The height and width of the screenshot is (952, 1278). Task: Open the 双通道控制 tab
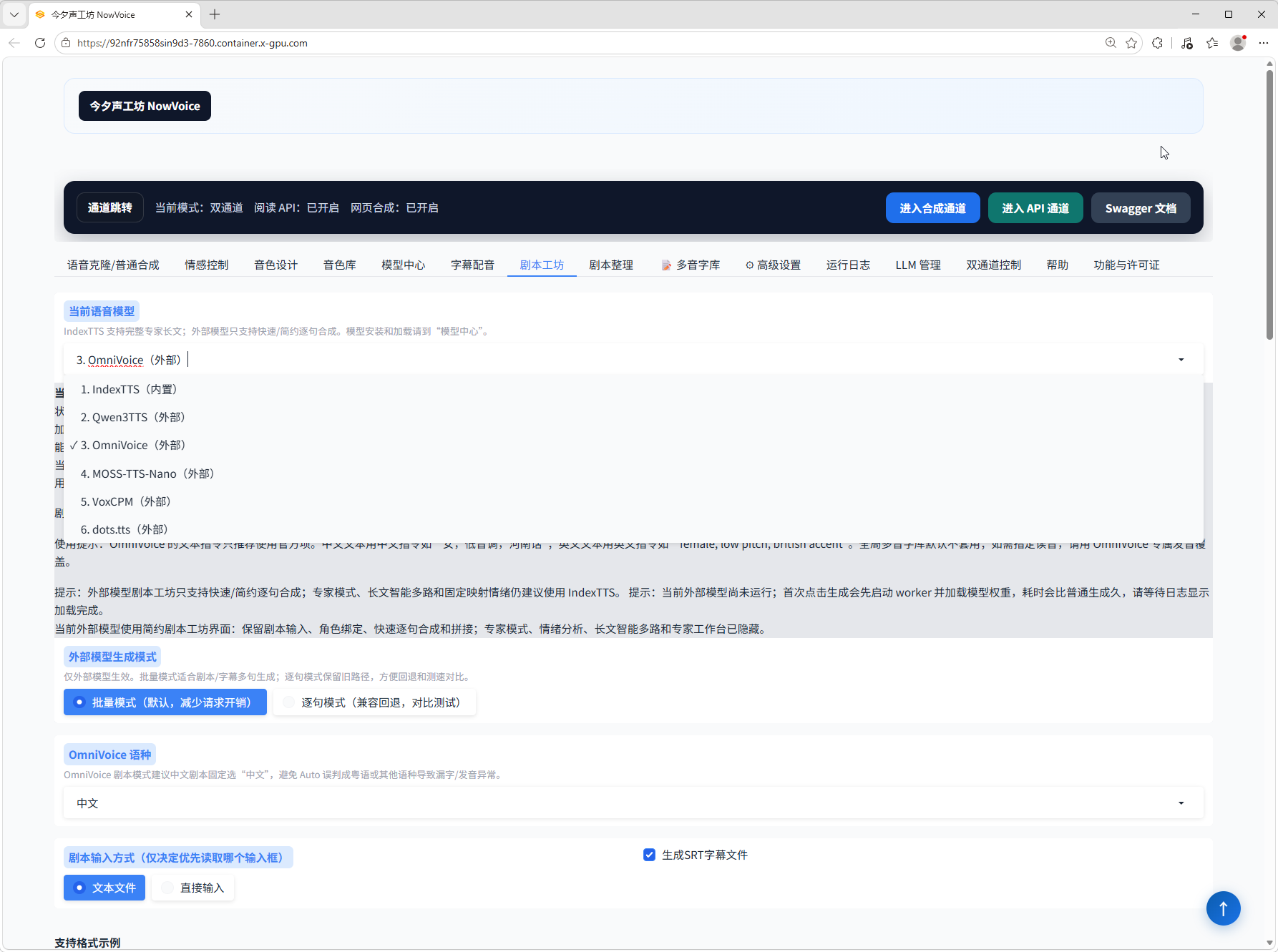point(993,265)
